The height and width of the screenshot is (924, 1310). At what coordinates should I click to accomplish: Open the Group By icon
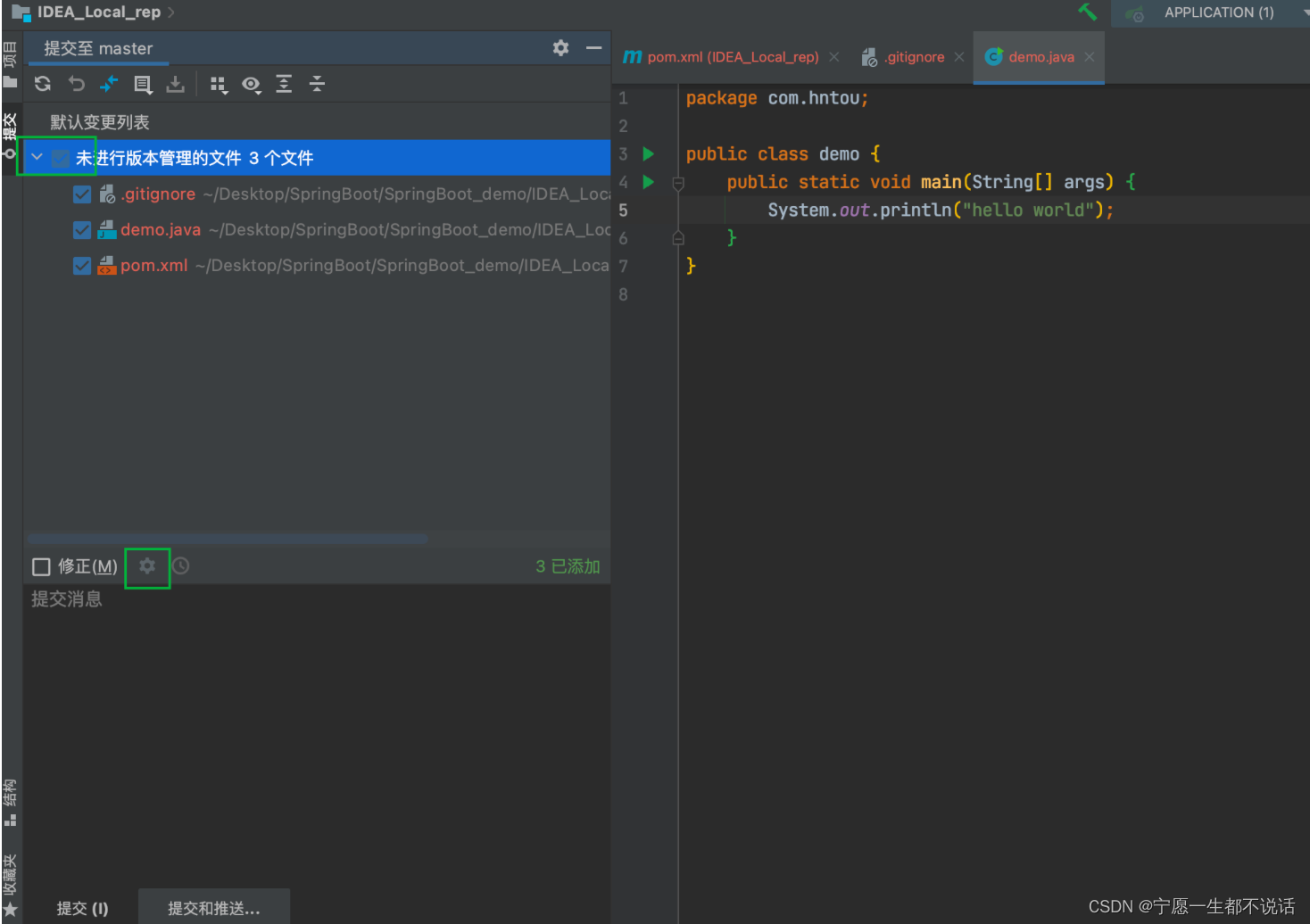219,85
